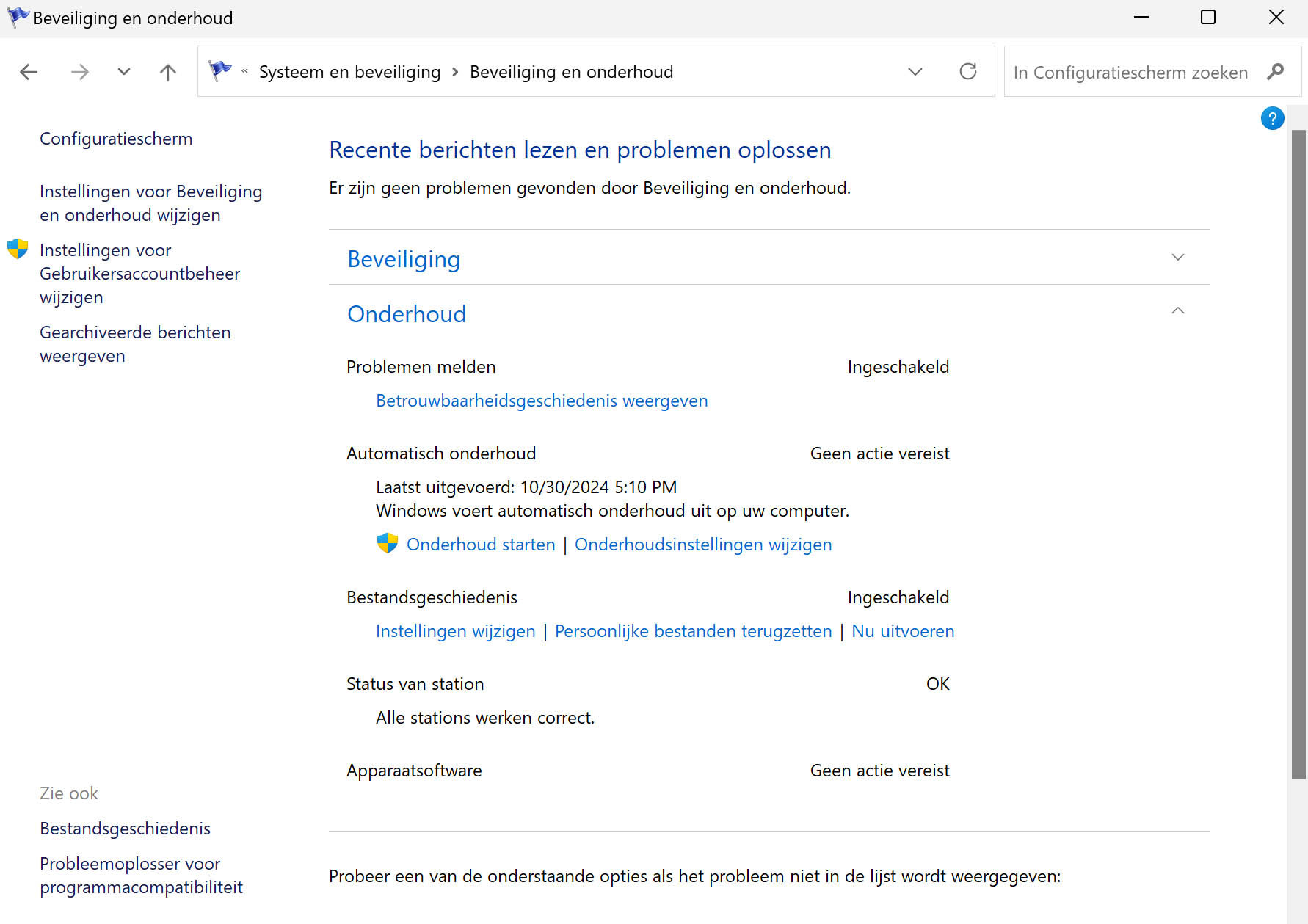Maximize the window
1308x924 pixels.
pyautogui.click(x=1208, y=17)
